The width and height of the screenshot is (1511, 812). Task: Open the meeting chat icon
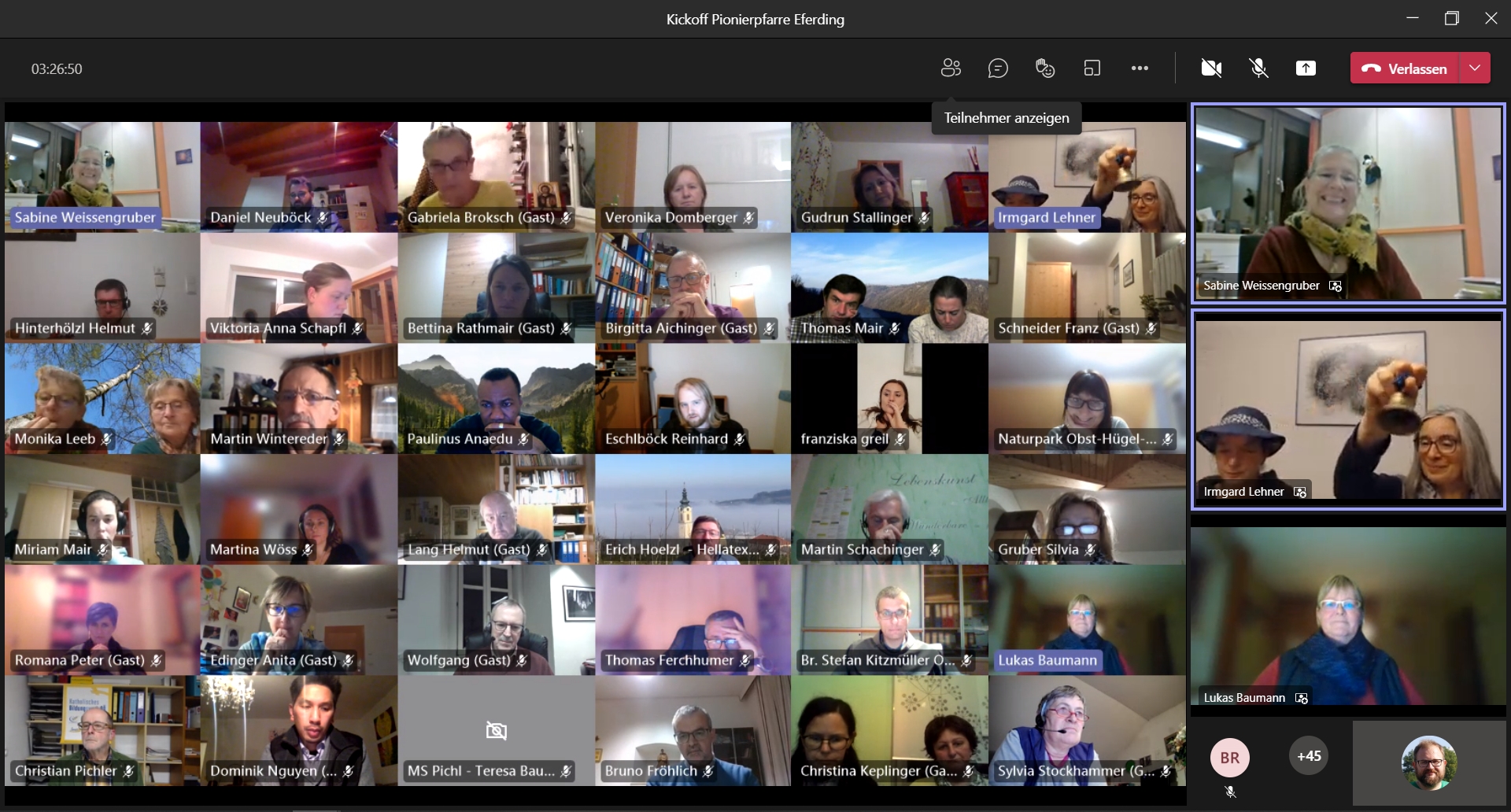[998, 68]
